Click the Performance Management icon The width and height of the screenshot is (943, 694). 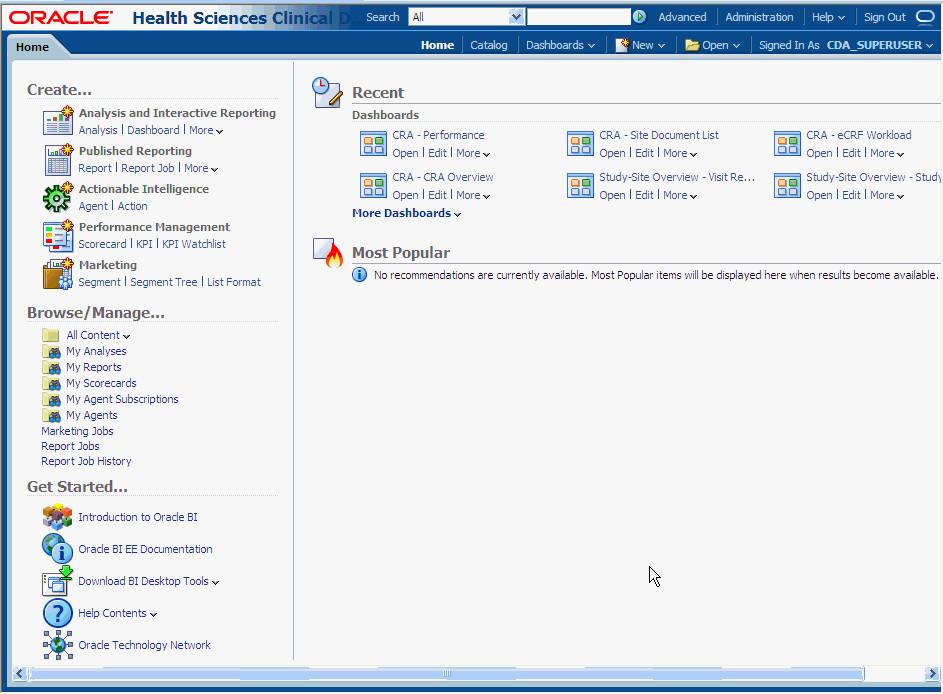[x=58, y=235]
